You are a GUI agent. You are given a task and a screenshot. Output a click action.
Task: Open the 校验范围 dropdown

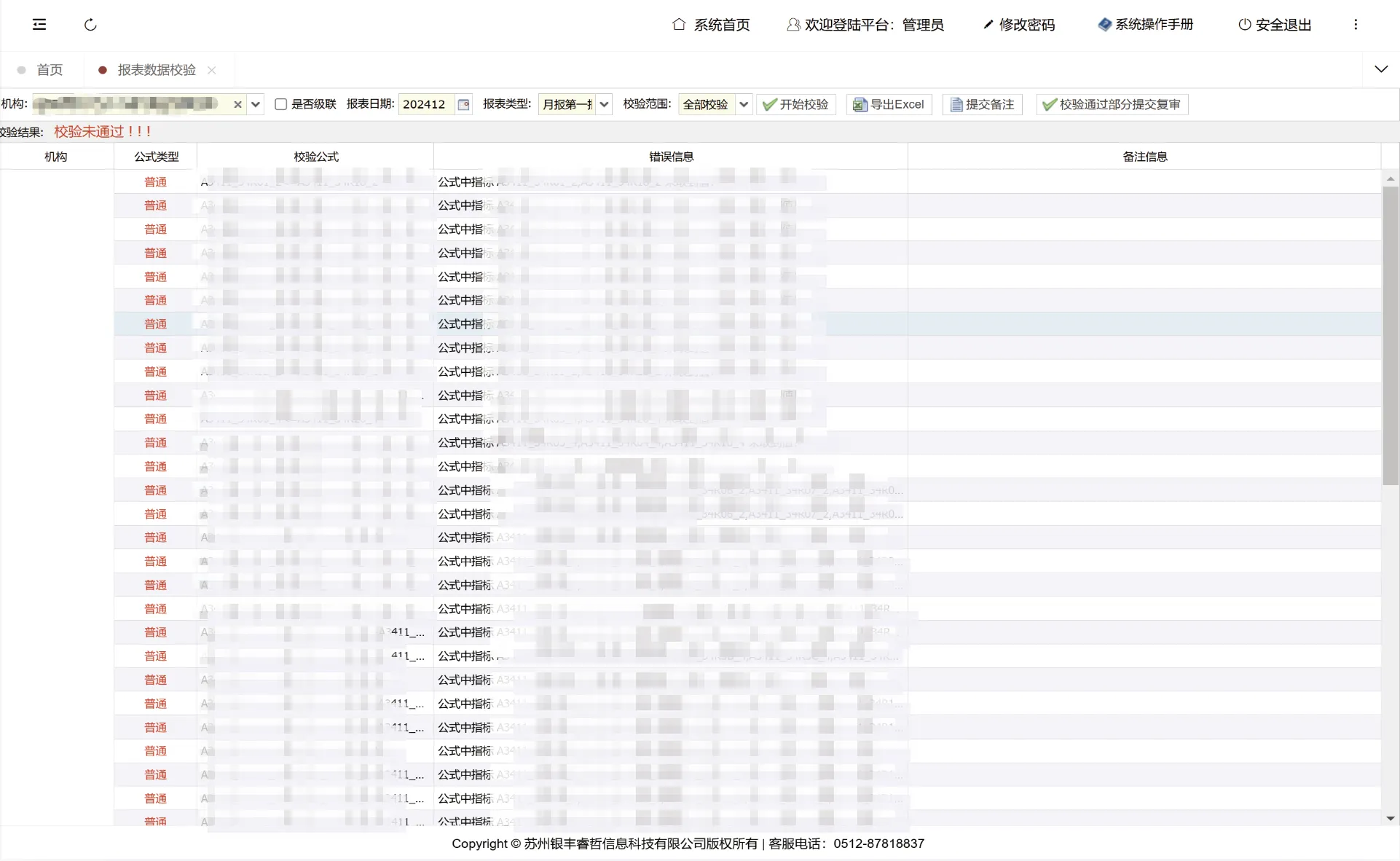coord(744,105)
